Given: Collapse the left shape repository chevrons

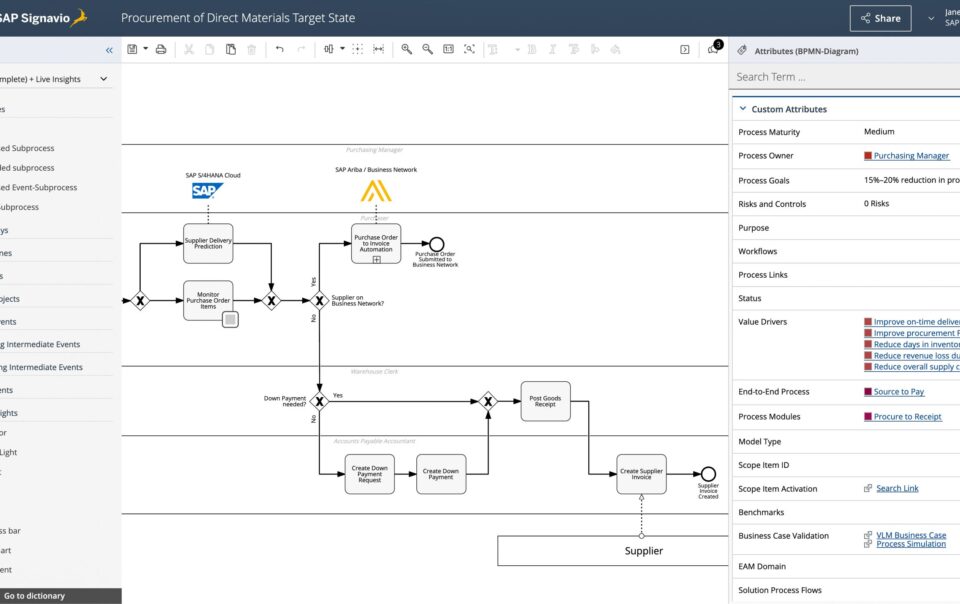Looking at the screenshot, I should click(x=109, y=50).
